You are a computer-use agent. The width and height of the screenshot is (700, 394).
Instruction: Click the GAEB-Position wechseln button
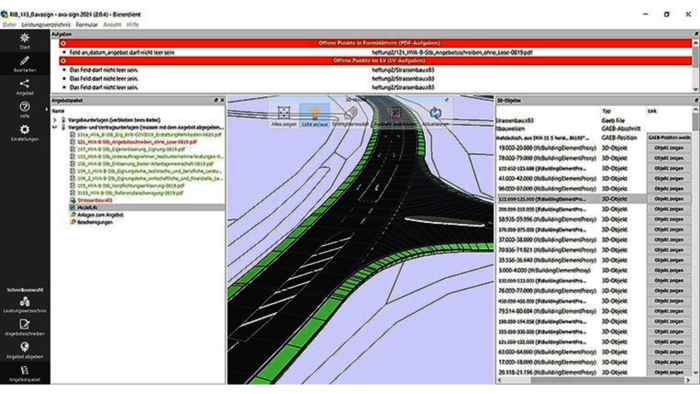pyautogui.click(x=669, y=137)
